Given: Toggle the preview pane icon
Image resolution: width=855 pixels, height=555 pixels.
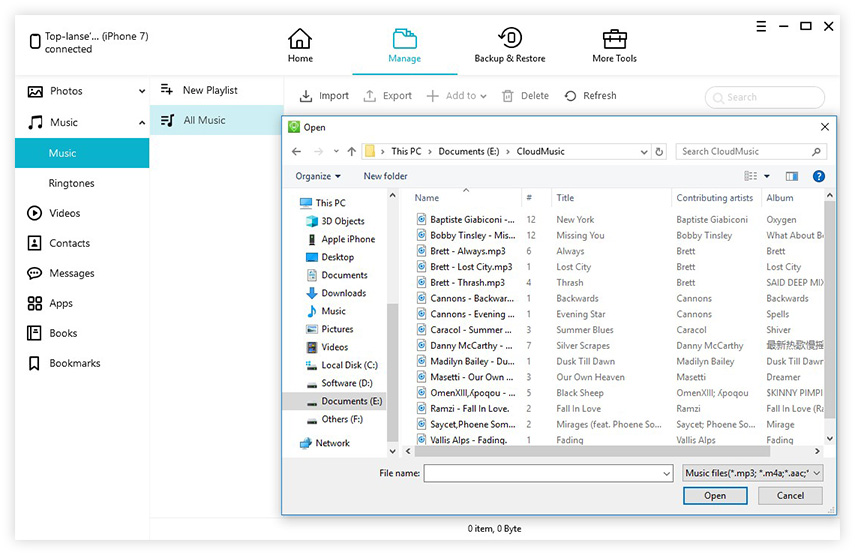Looking at the screenshot, I should click(x=791, y=176).
